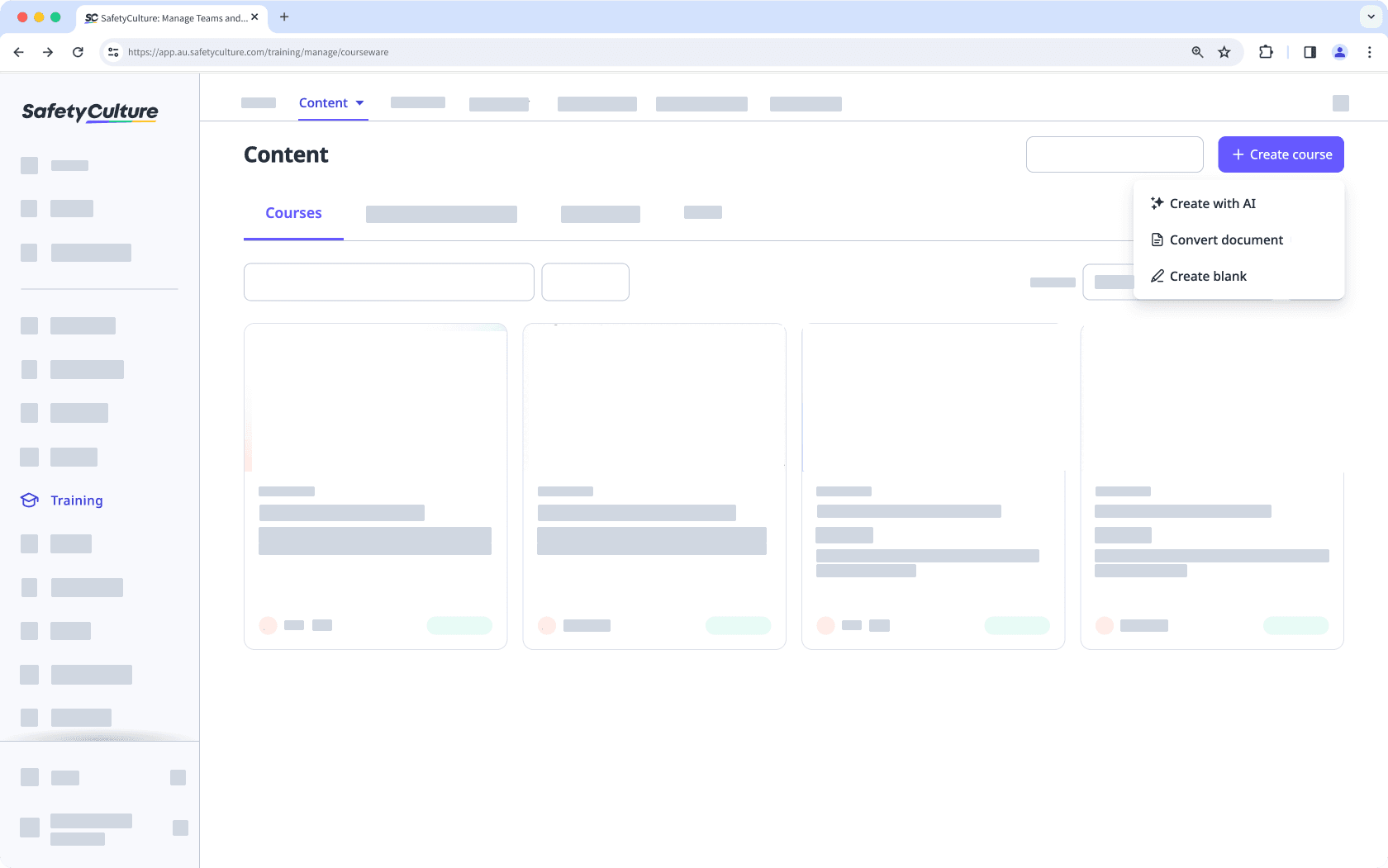
Task: Select the Create blank pencil icon
Action: (x=1157, y=276)
